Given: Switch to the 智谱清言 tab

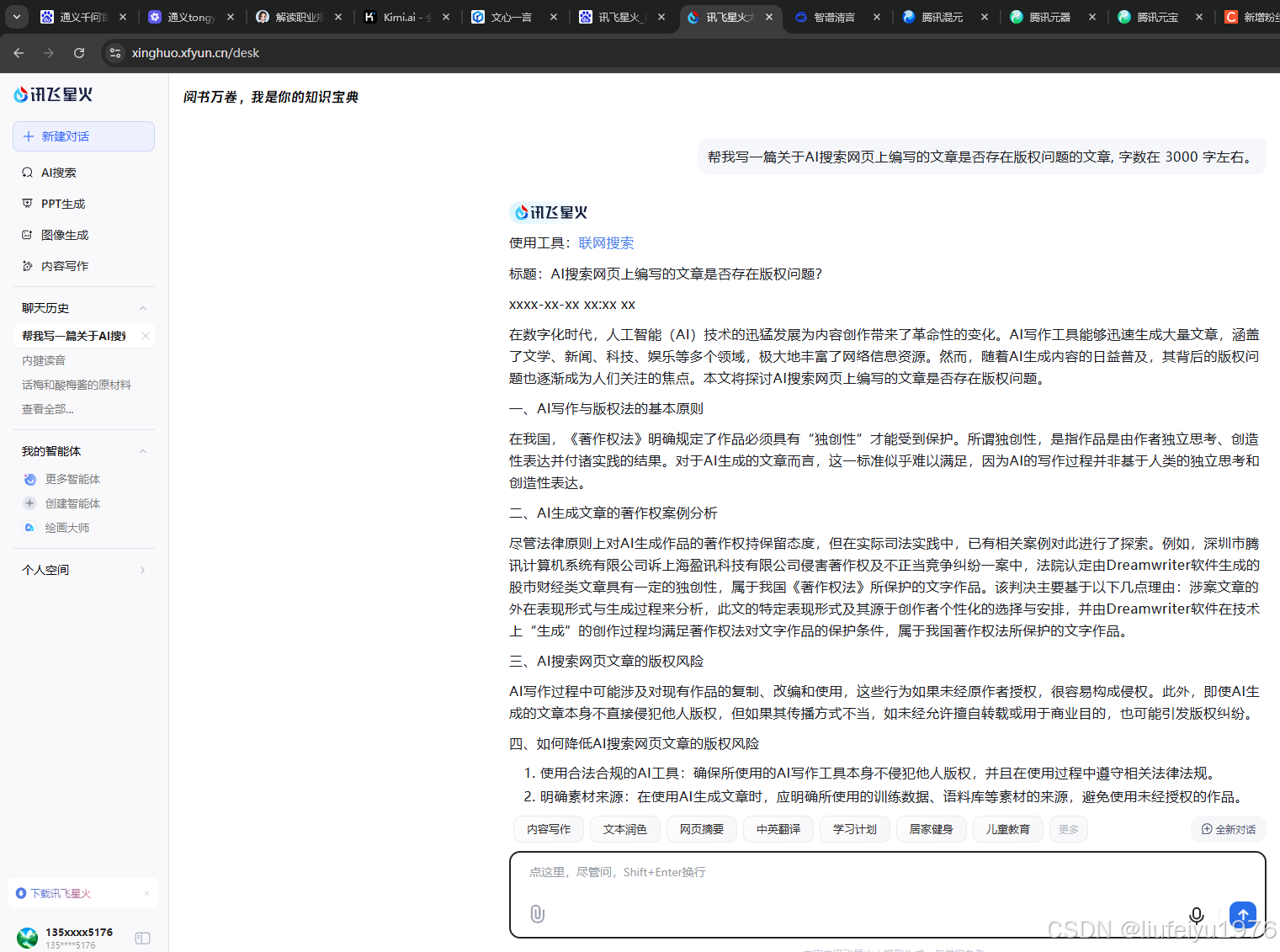Looking at the screenshot, I should [837, 17].
